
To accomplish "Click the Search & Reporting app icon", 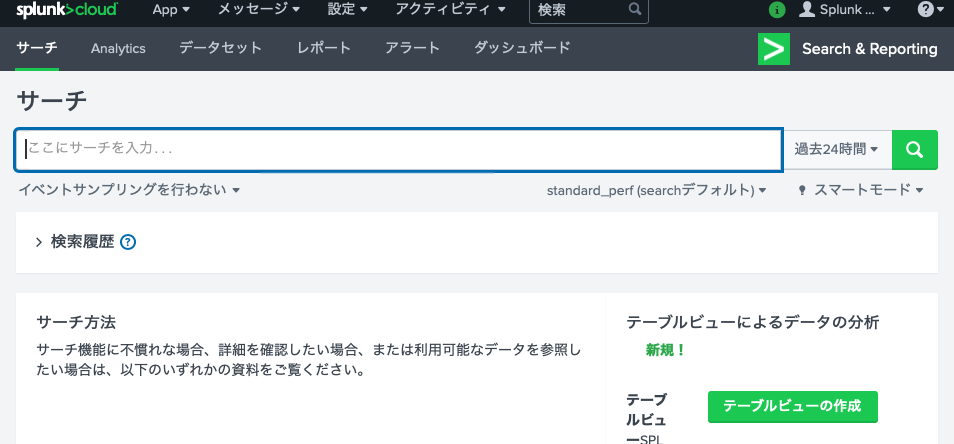I will 774,49.
